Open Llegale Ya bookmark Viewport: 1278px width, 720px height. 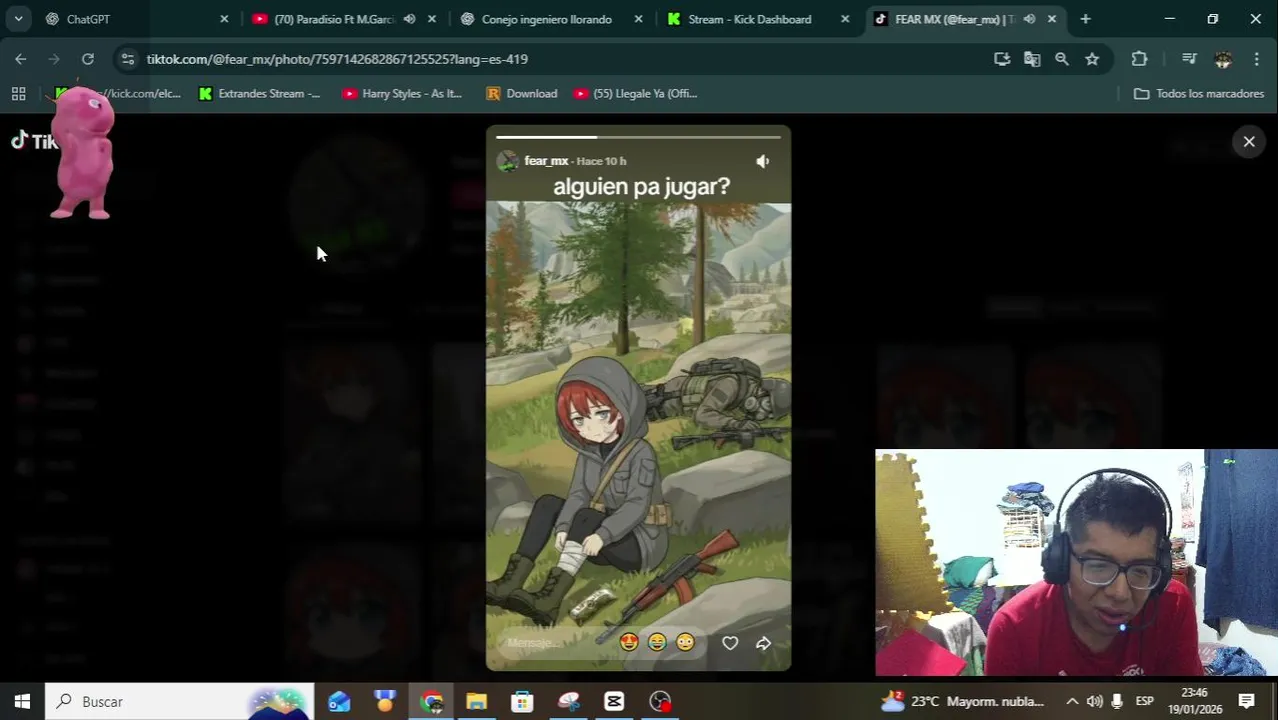pos(635,93)
